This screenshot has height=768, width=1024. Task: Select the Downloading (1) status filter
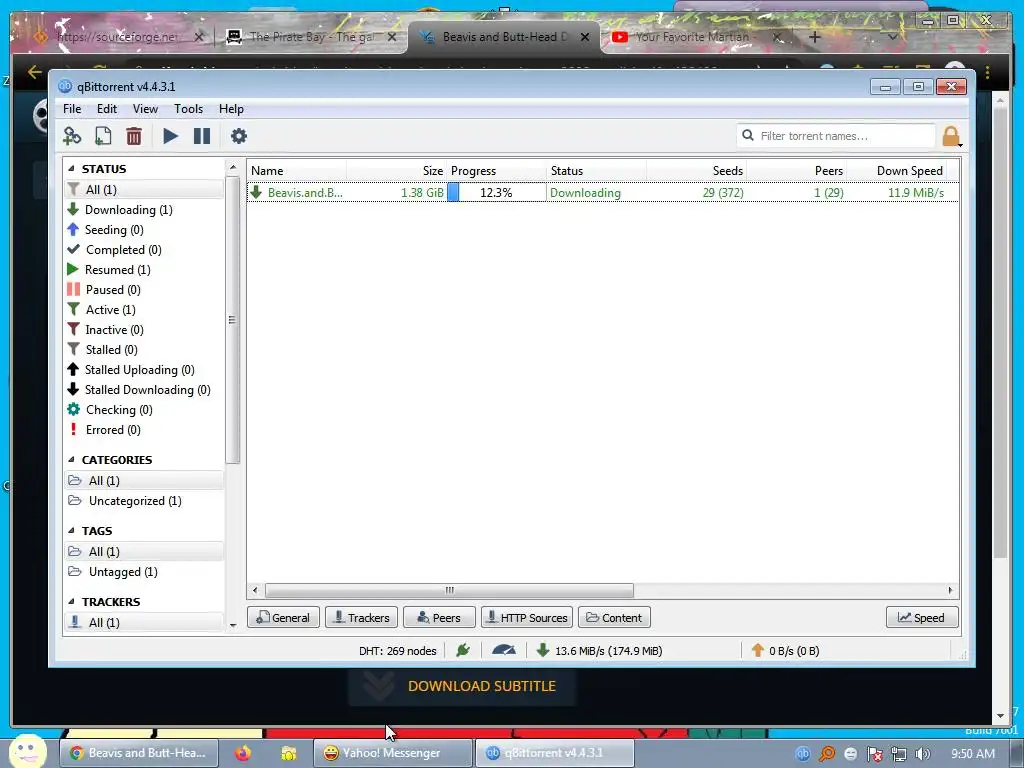pyautogui.click(x=128, y=210)
